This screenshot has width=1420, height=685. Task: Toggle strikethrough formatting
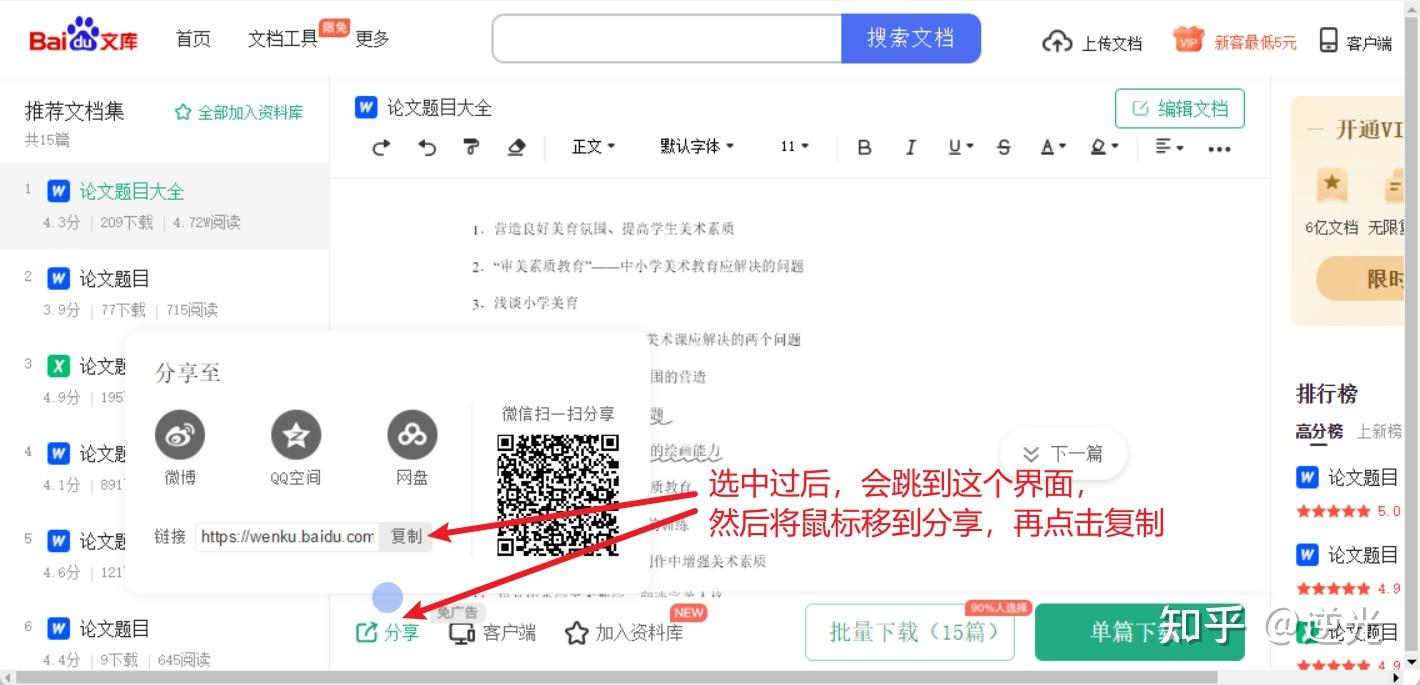coord(1004,148)
